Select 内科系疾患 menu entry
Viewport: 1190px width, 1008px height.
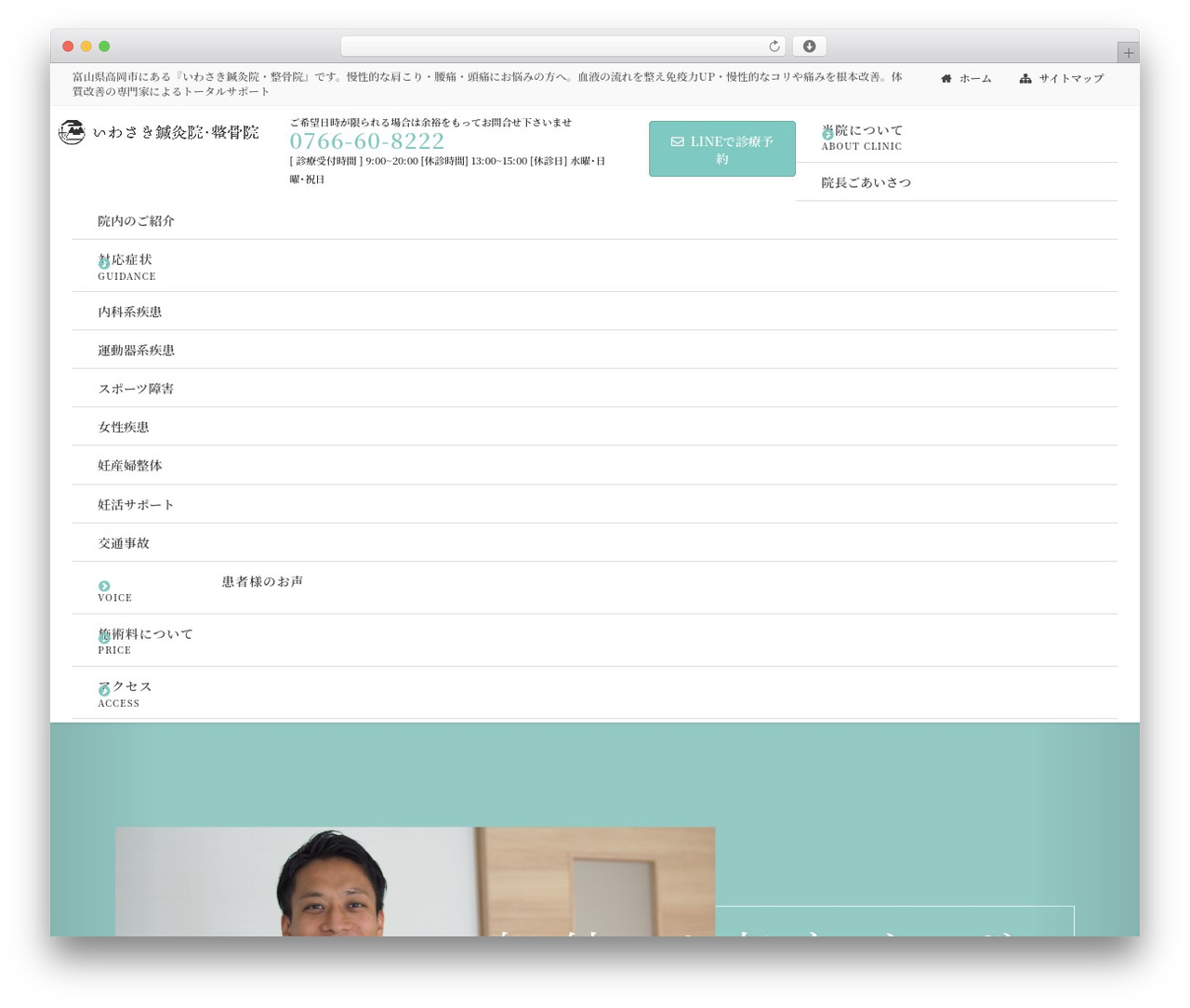pyautogui.click(x=595, y=312)
